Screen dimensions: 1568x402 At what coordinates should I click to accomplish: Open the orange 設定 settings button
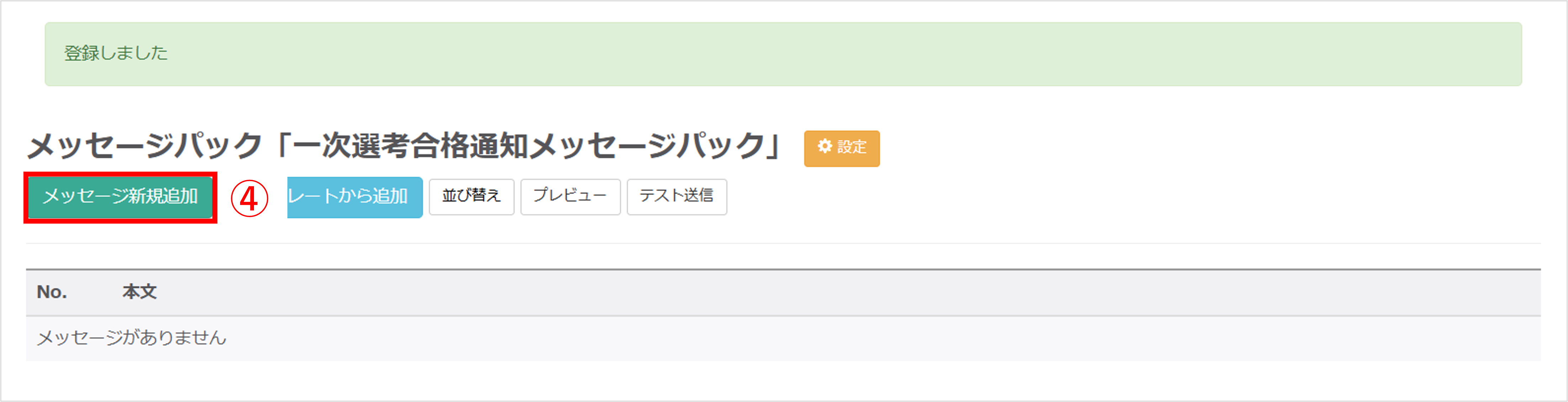[x=842, y=148]
